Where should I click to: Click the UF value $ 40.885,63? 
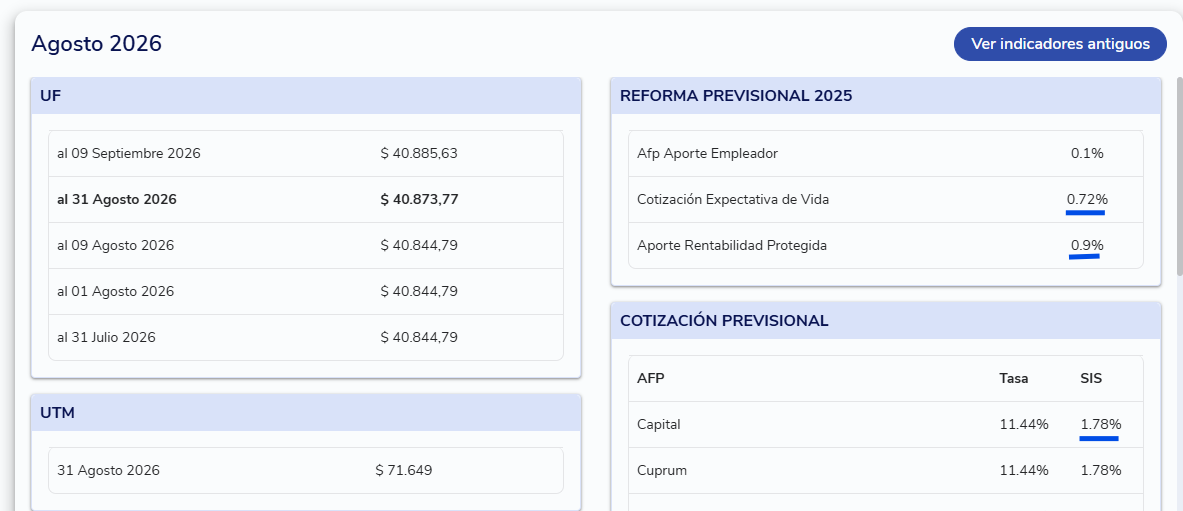pyautogui.click(x=419, y=153)
